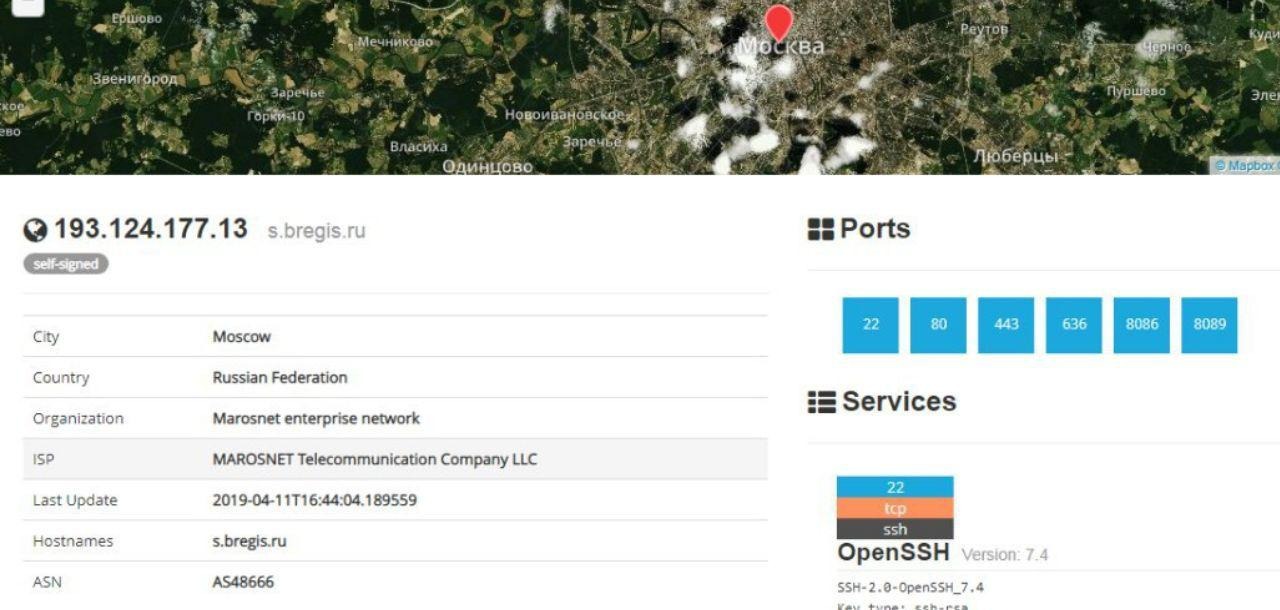Click the Services list icon
The width and height of the screenshot is (1280, 610).
(x=821, y=402)
